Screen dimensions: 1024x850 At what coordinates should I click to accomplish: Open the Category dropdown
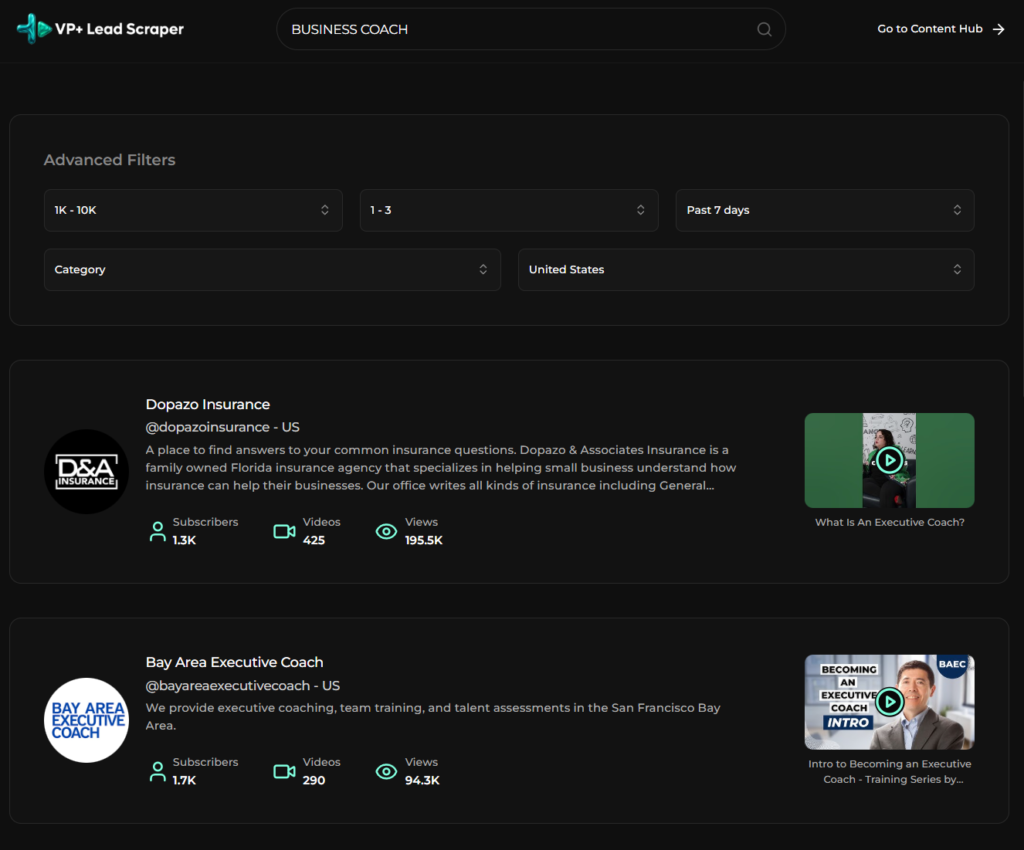coord(272,270)
